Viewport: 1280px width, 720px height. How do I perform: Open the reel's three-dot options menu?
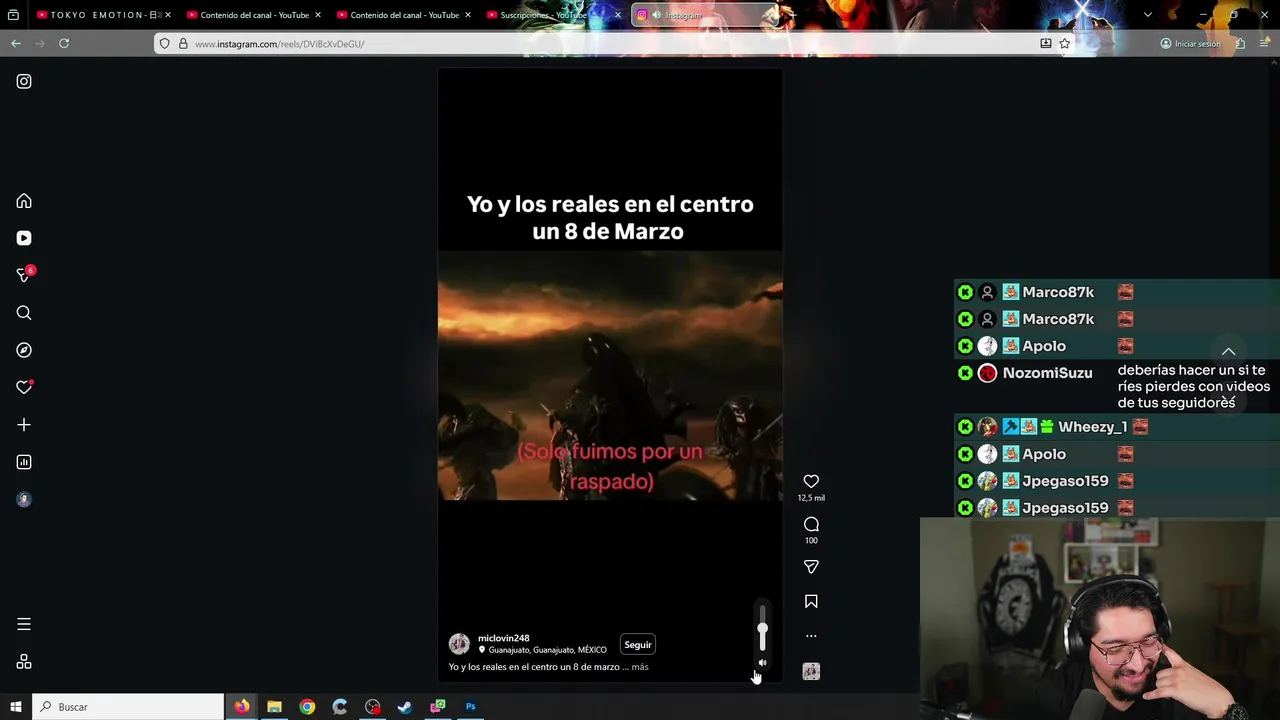[x=811, y=636]
